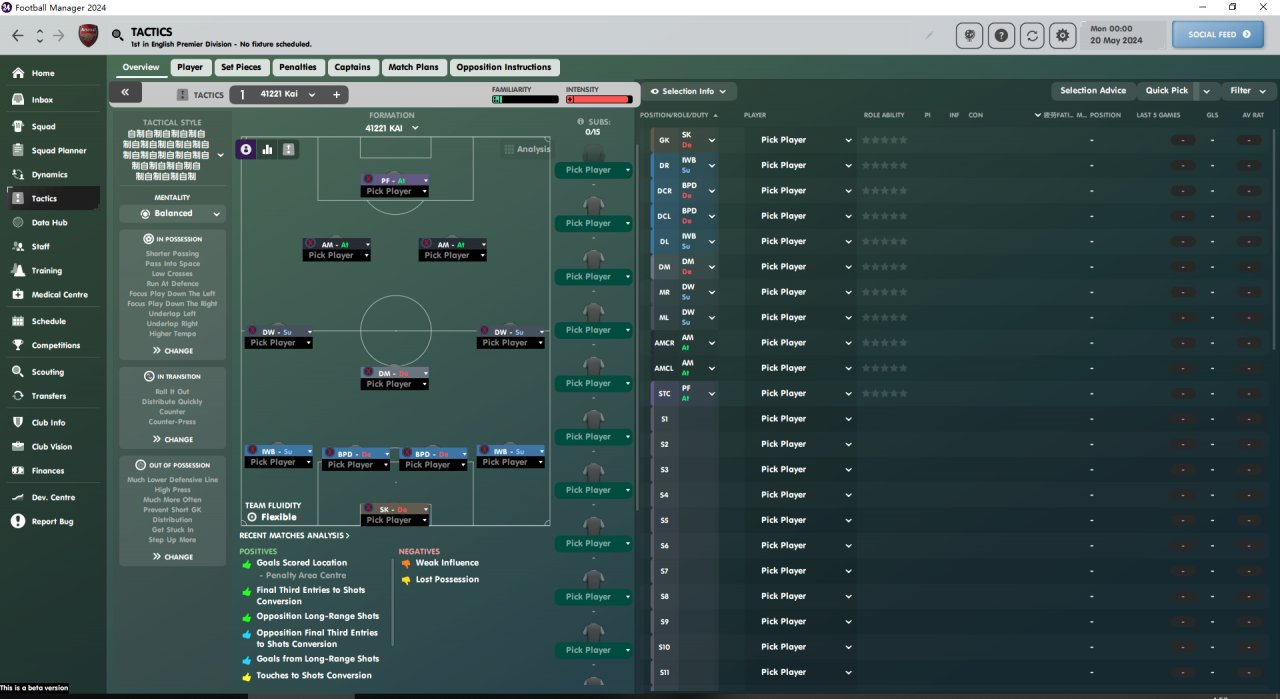Switch to the Set Pieces tab
Screen dimensions: 1280x699
point(241,67)
